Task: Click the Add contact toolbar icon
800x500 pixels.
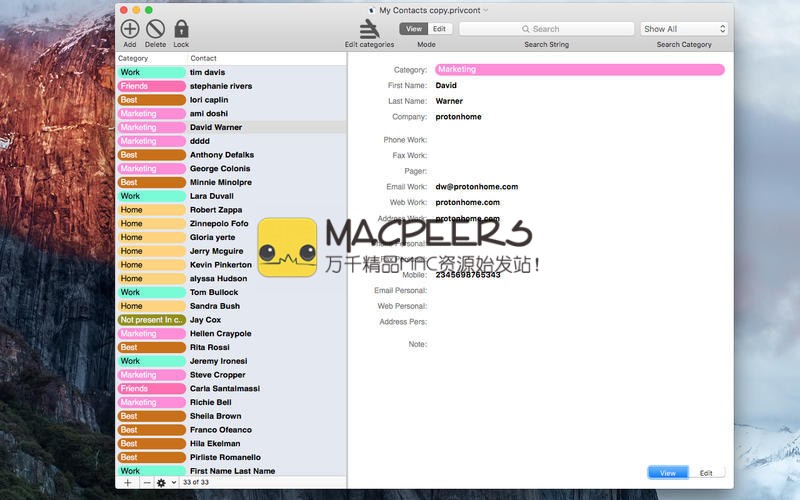Action: tap(130, 29)
